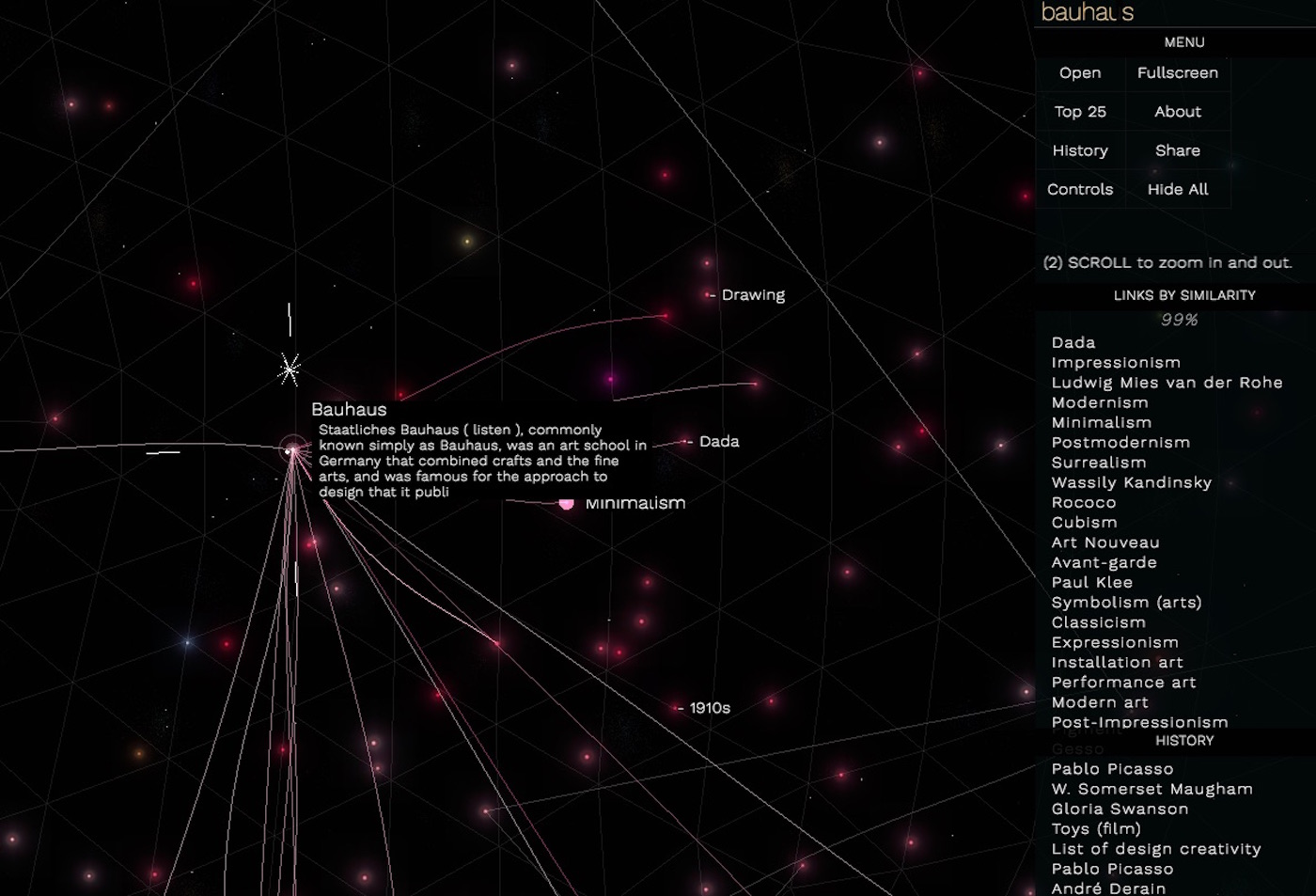Open the Controls panel
1316x896 pixels.
coord(1079,189)
